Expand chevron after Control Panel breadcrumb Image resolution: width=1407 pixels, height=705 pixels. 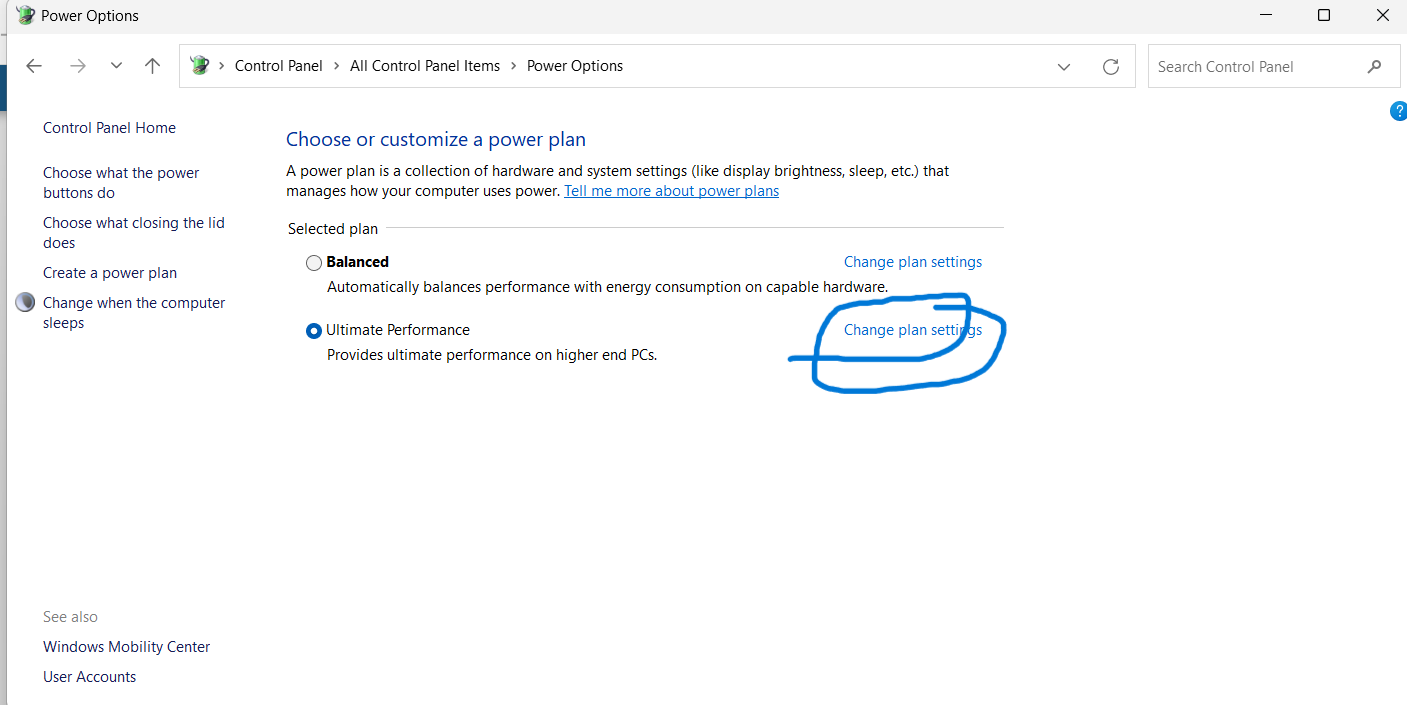tap(336, 66)
